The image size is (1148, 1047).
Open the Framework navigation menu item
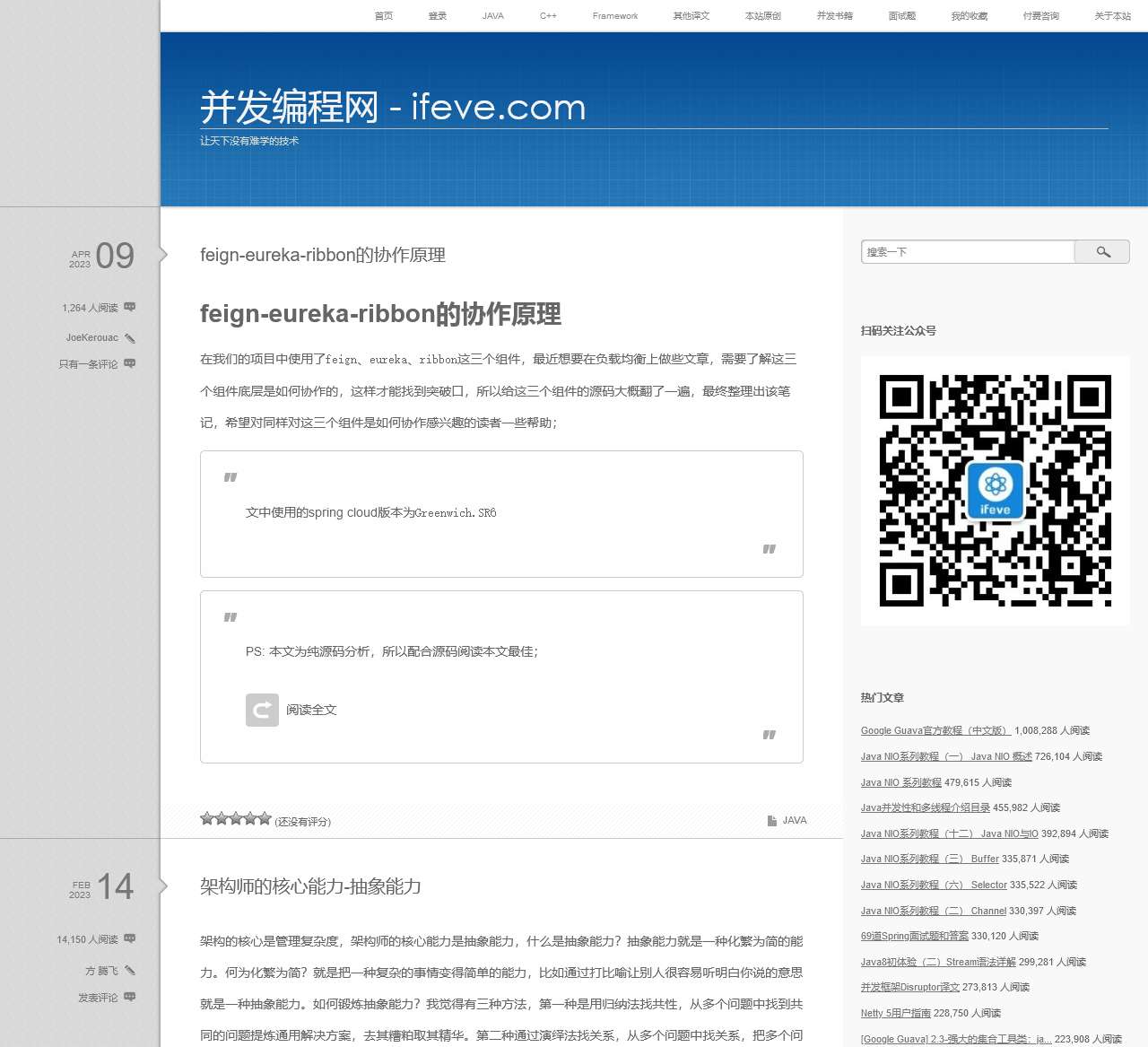[615, 16]
